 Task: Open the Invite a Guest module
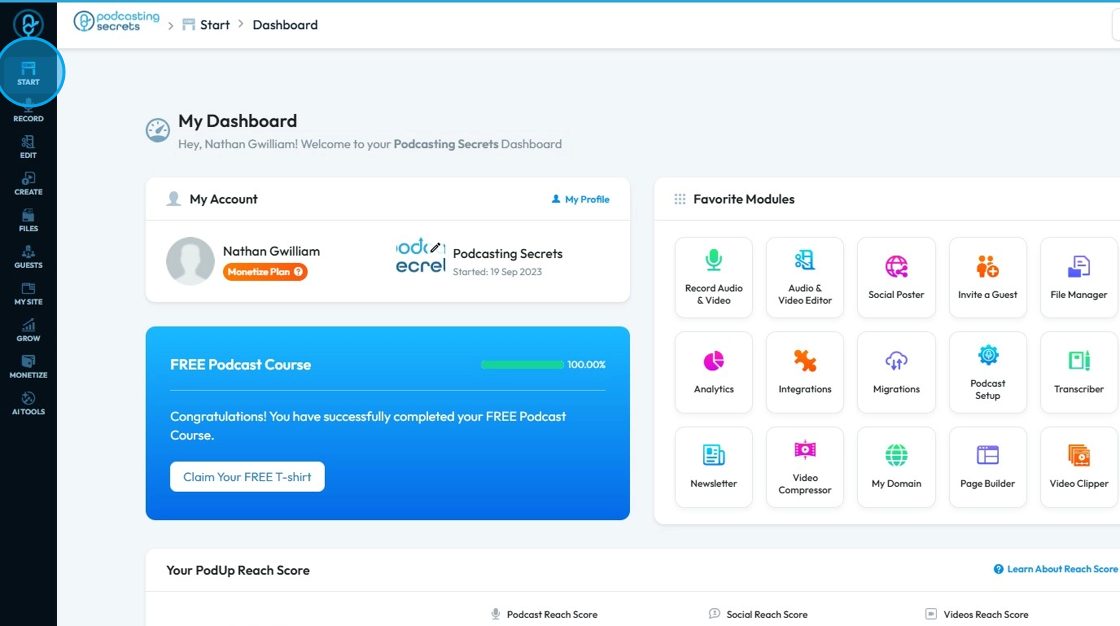tap(988, 277)
